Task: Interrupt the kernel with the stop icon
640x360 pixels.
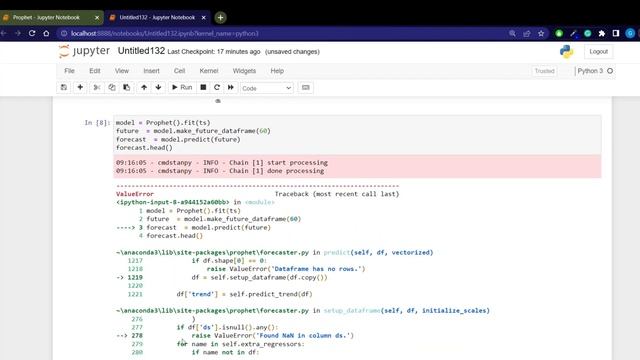Action: pos(203,87)
